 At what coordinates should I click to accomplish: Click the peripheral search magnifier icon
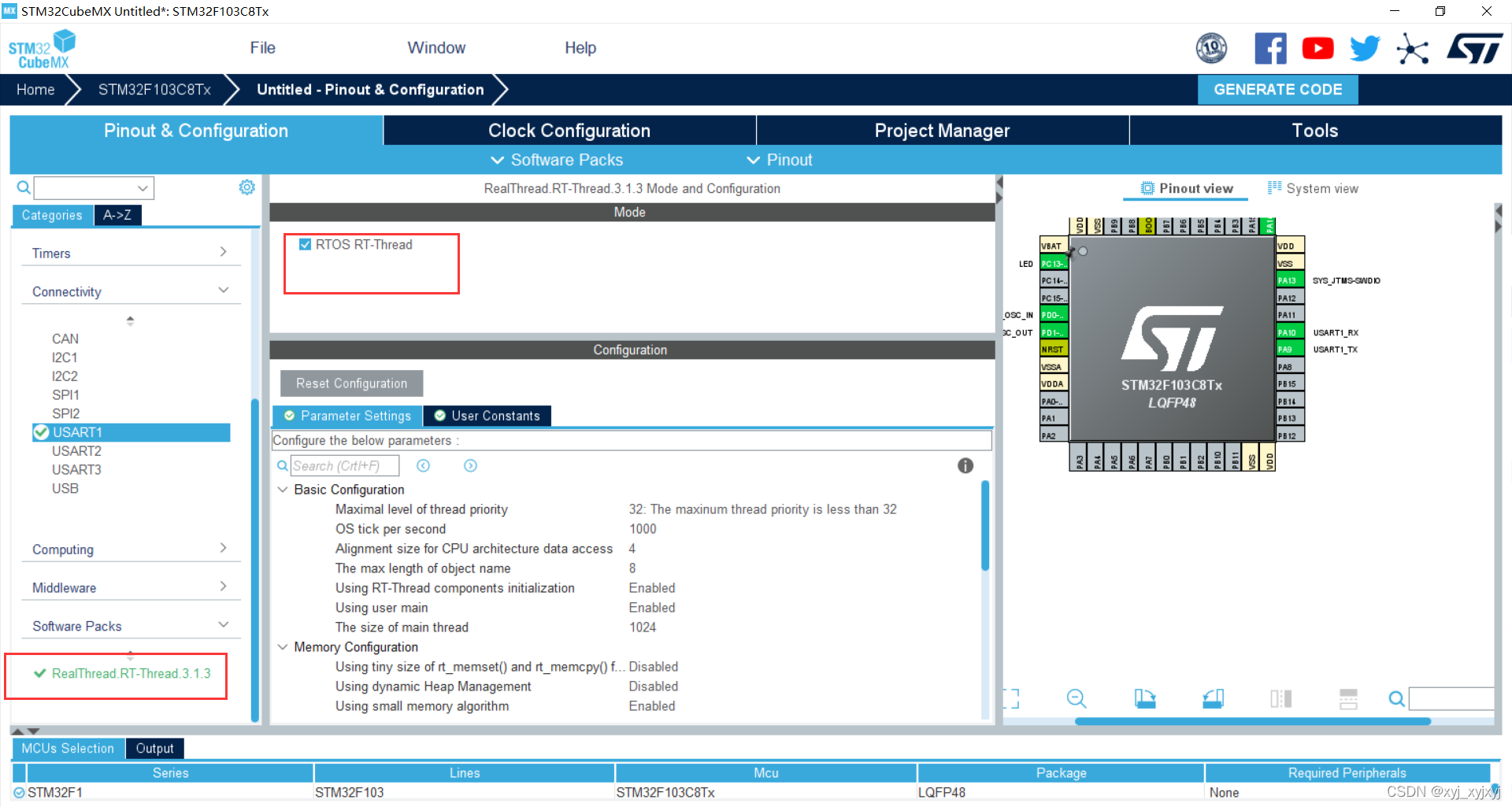[x=24, y=187]
